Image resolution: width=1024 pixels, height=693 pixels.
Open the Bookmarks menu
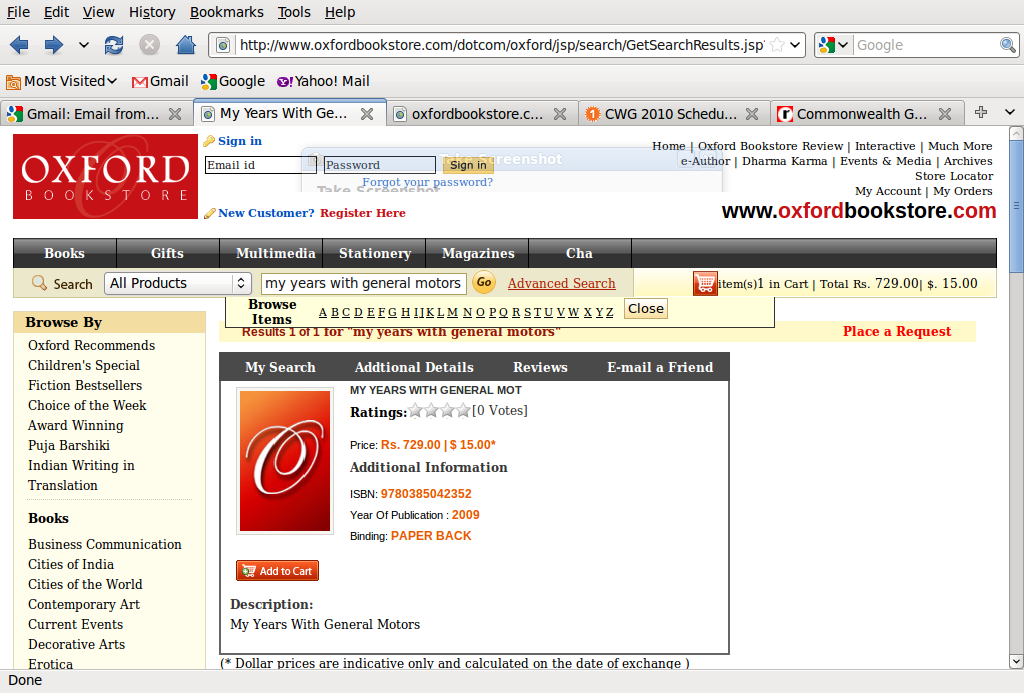pyautogui.click(x=226, y=12)
